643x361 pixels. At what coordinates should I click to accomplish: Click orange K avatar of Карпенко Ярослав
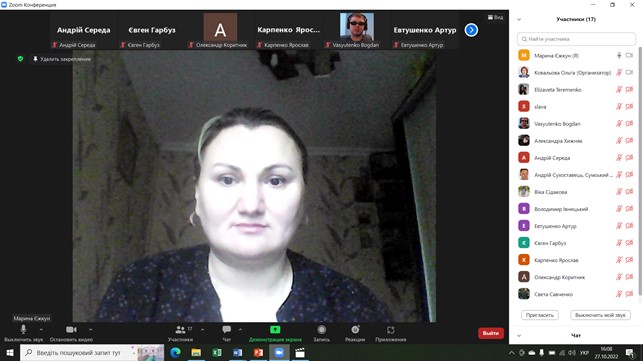coord(524,260)
